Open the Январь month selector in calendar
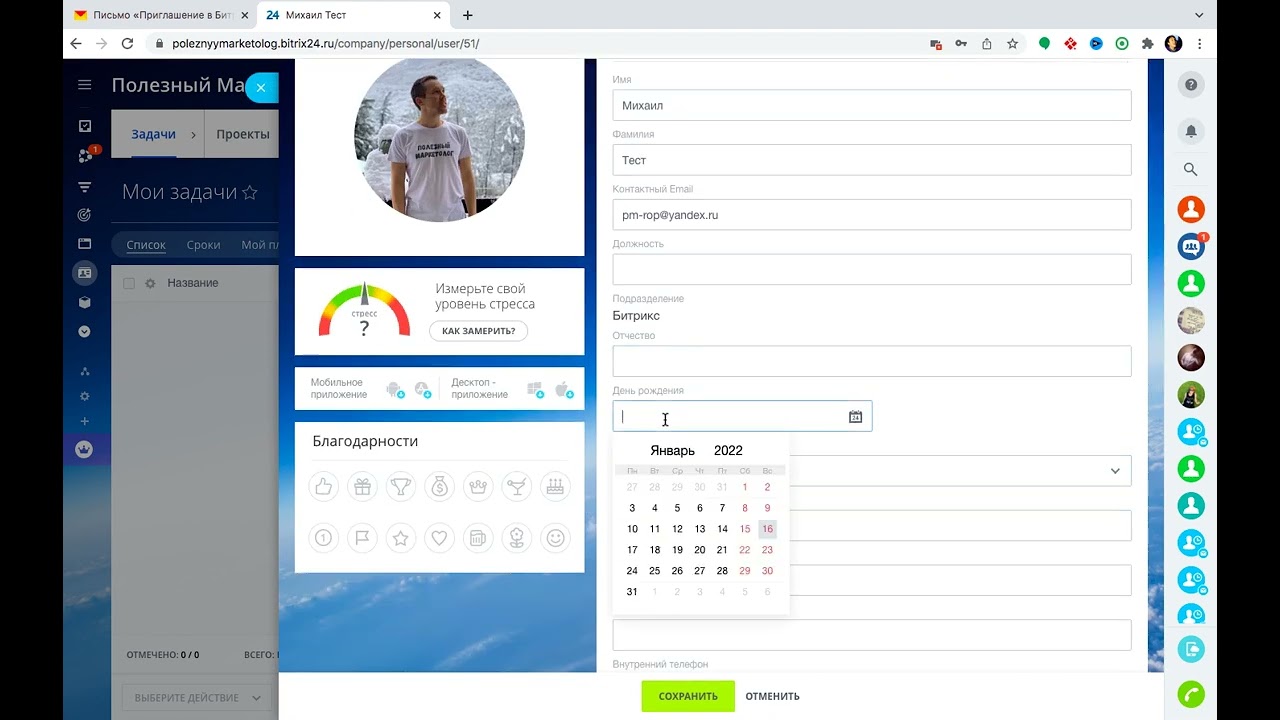Viewport: 1280px width, 720px height. (x=672, y=451)
